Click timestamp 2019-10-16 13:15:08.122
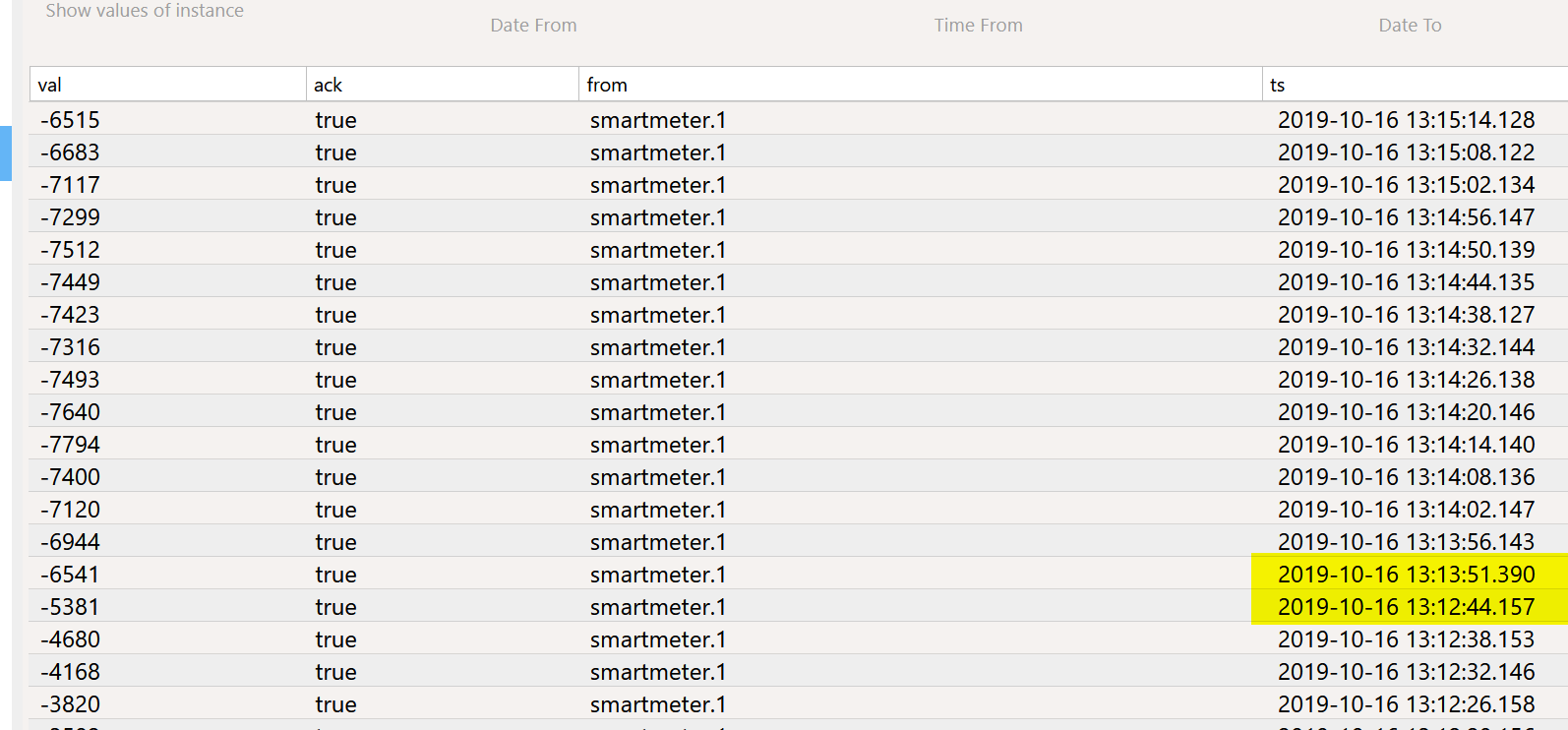1568x730 pixels. [1407, 152]
